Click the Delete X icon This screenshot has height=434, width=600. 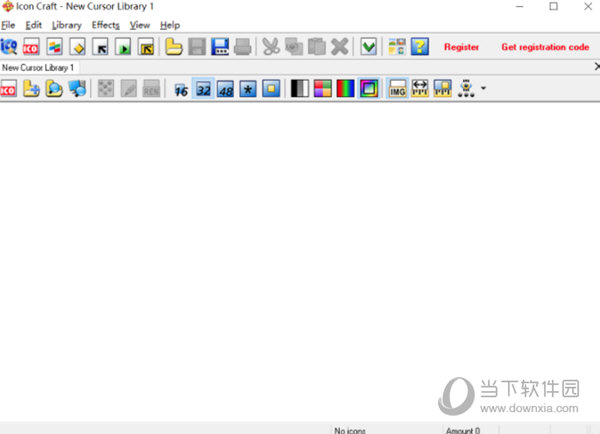[x=339, y=47]
